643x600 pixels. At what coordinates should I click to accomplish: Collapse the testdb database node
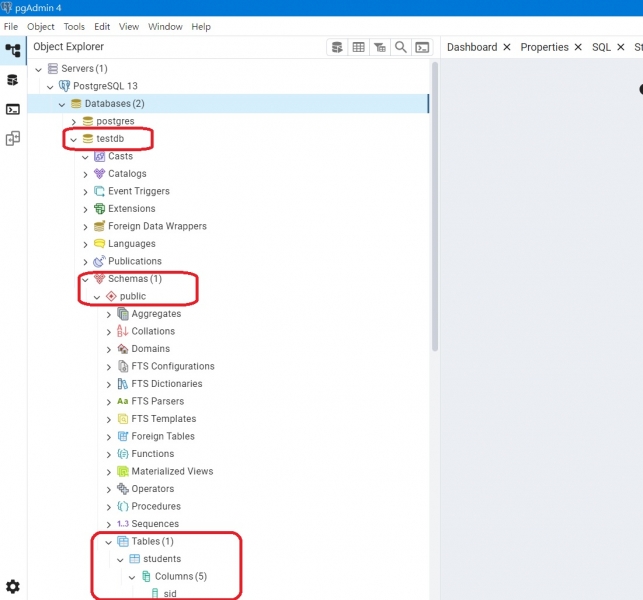73,139
